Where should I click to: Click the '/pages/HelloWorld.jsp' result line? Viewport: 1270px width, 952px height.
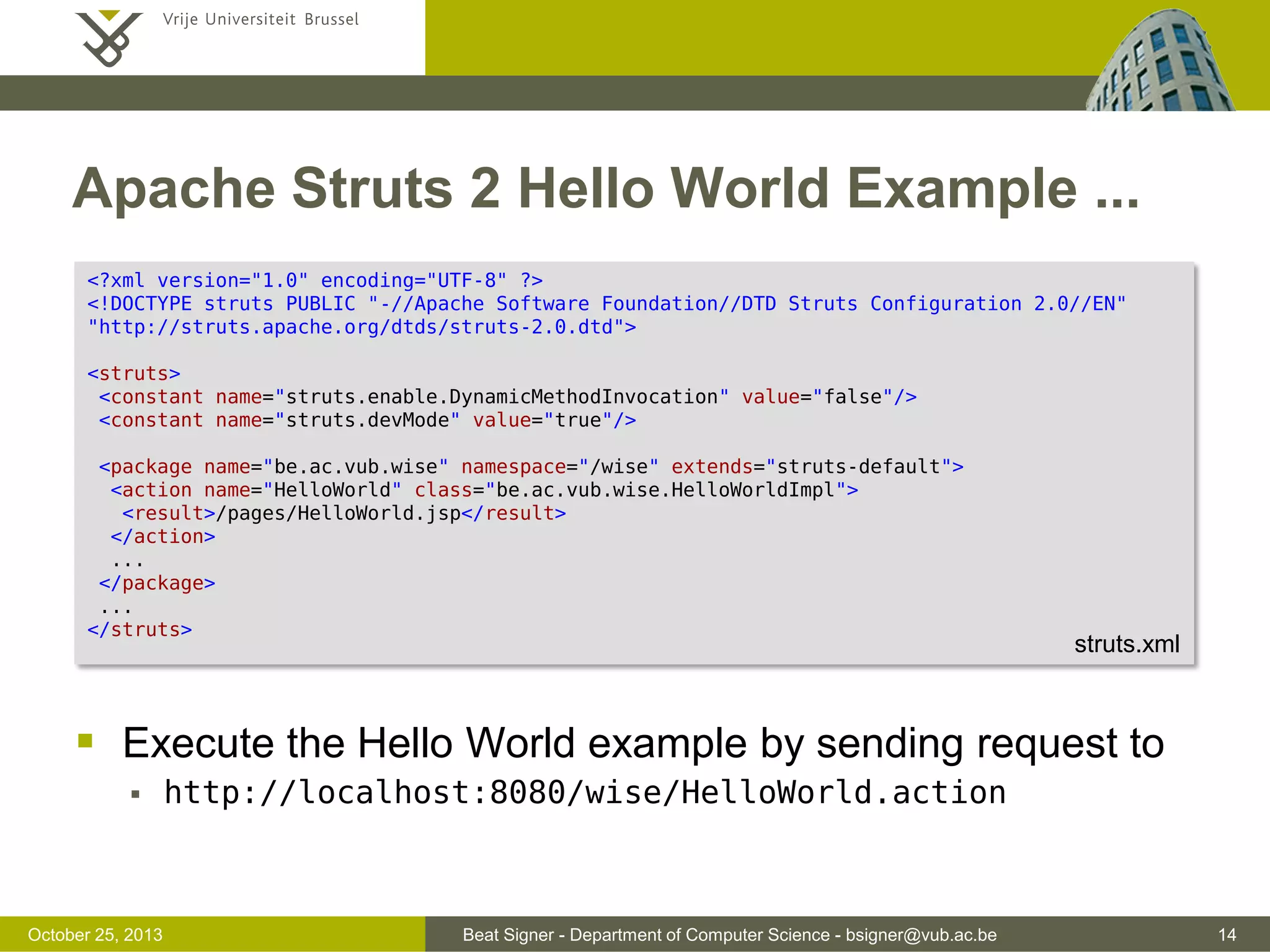(x=344, y=513)
